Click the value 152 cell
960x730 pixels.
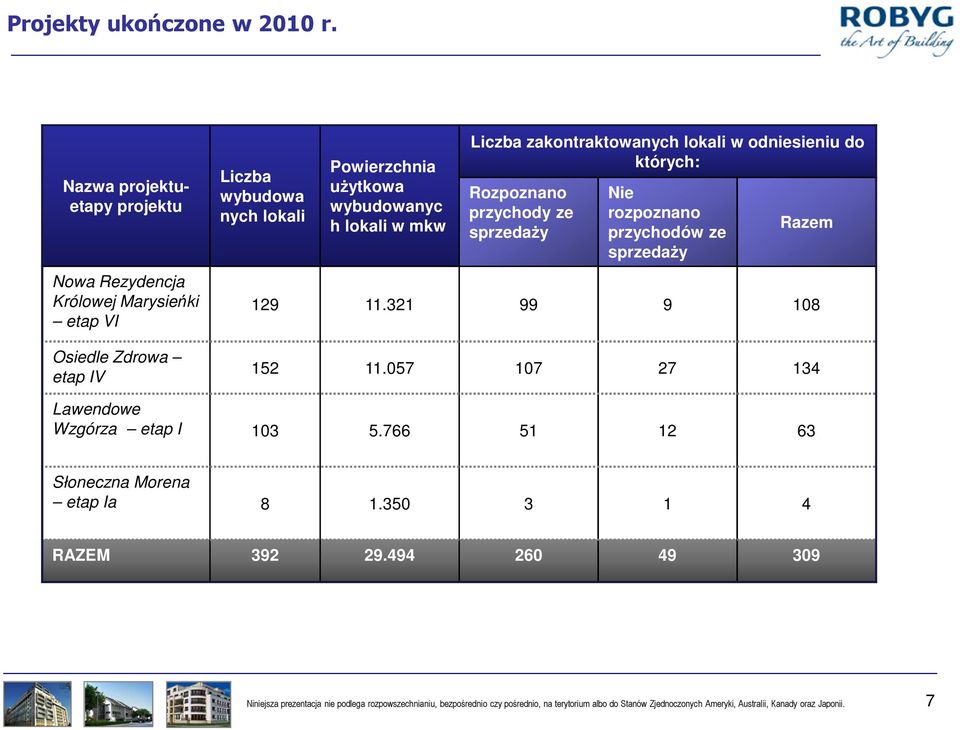pos(265,368)
